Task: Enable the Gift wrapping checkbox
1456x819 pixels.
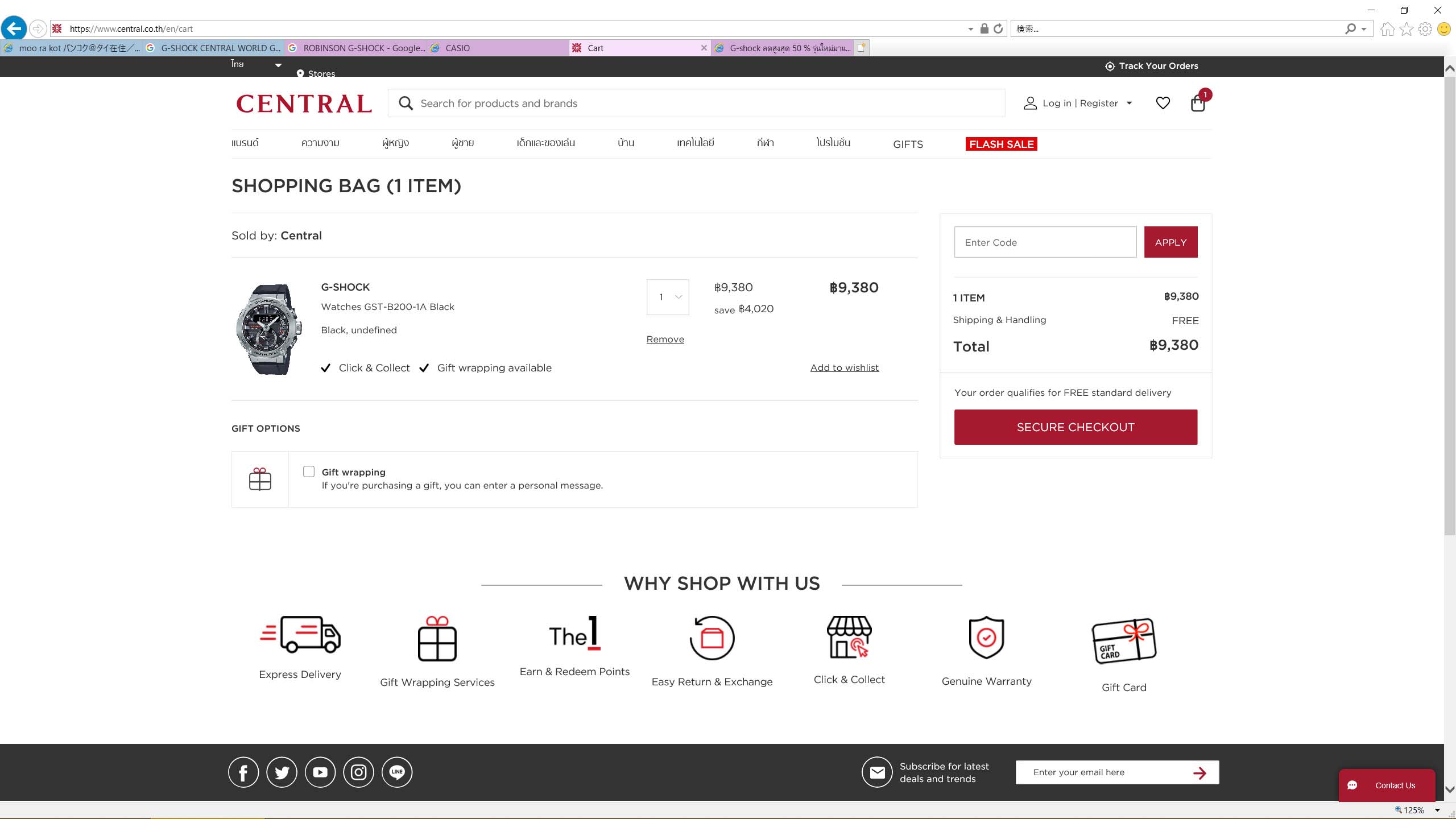Action: pos(309,471)
